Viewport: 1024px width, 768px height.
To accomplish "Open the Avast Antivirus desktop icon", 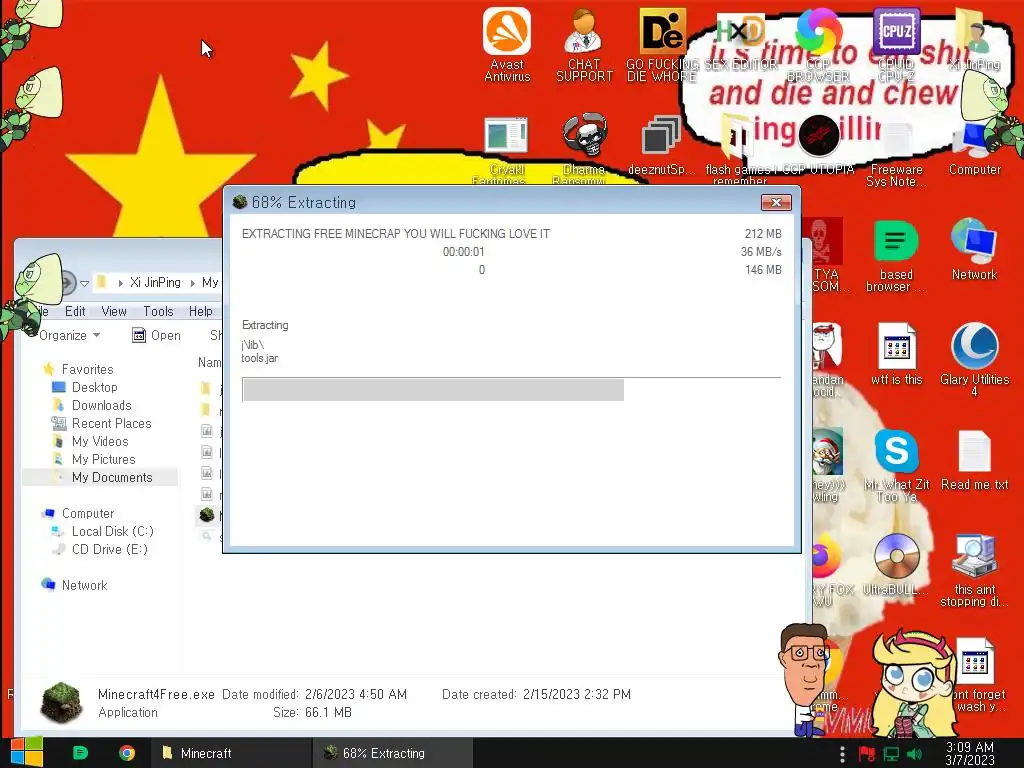I will pyautogui.click(x=507, y=44).
